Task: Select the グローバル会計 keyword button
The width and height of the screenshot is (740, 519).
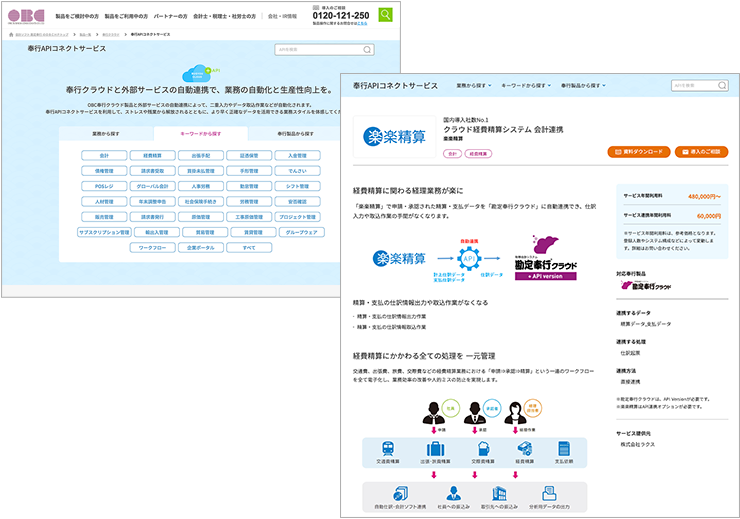Action: click(x=152, y=186)
